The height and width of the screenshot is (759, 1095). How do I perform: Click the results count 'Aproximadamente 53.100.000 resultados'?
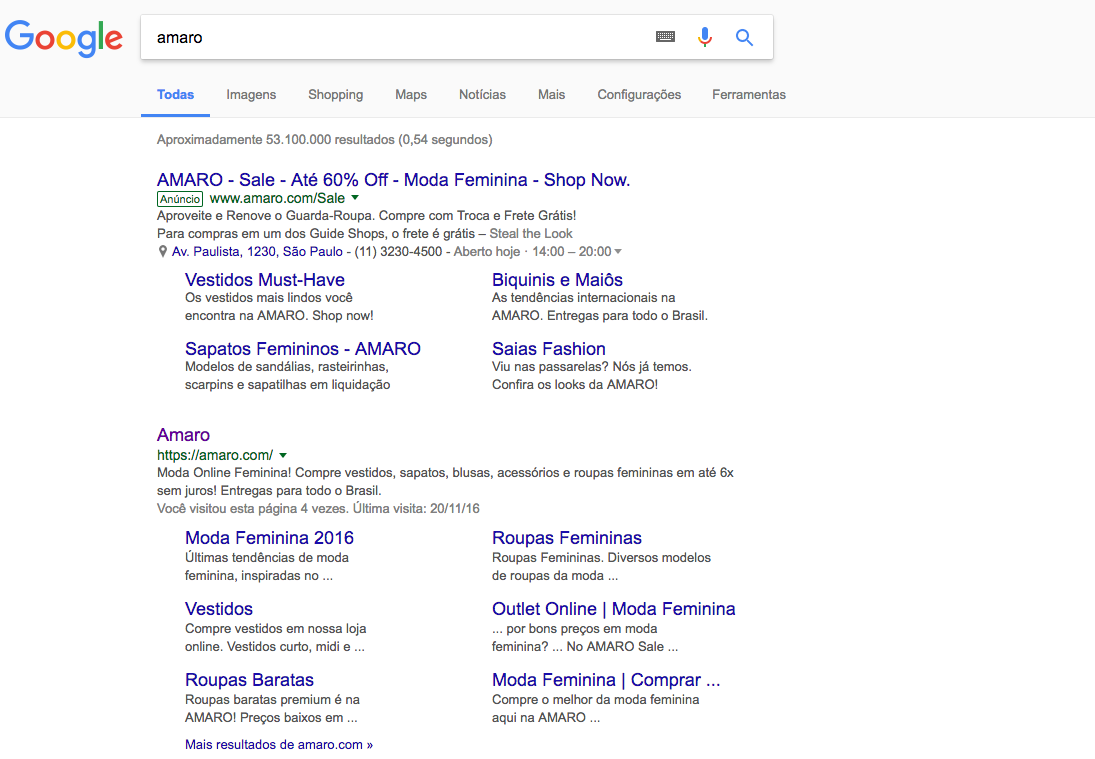click(x=276, y=140)
